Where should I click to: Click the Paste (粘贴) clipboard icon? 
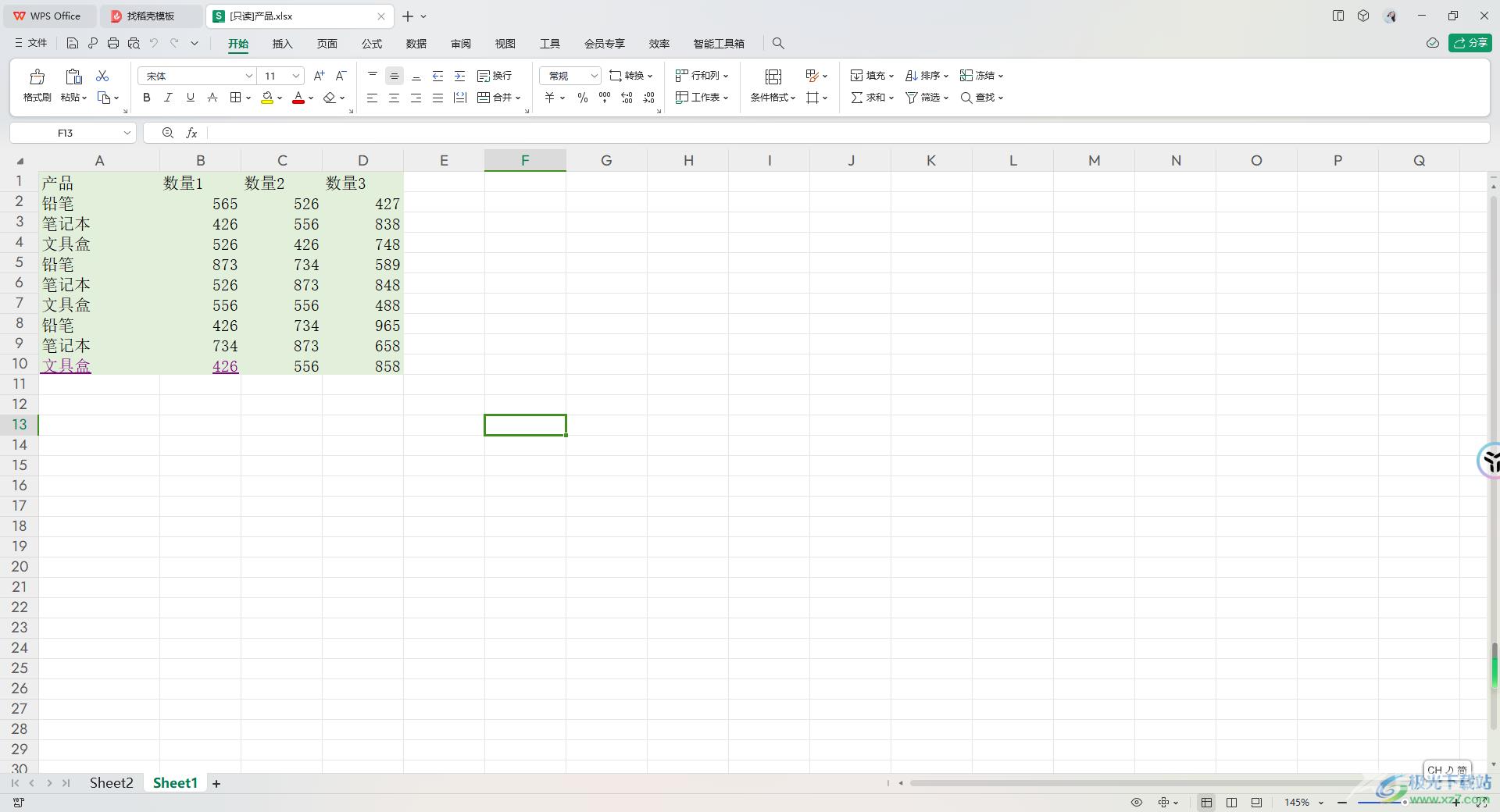(73, 77)
